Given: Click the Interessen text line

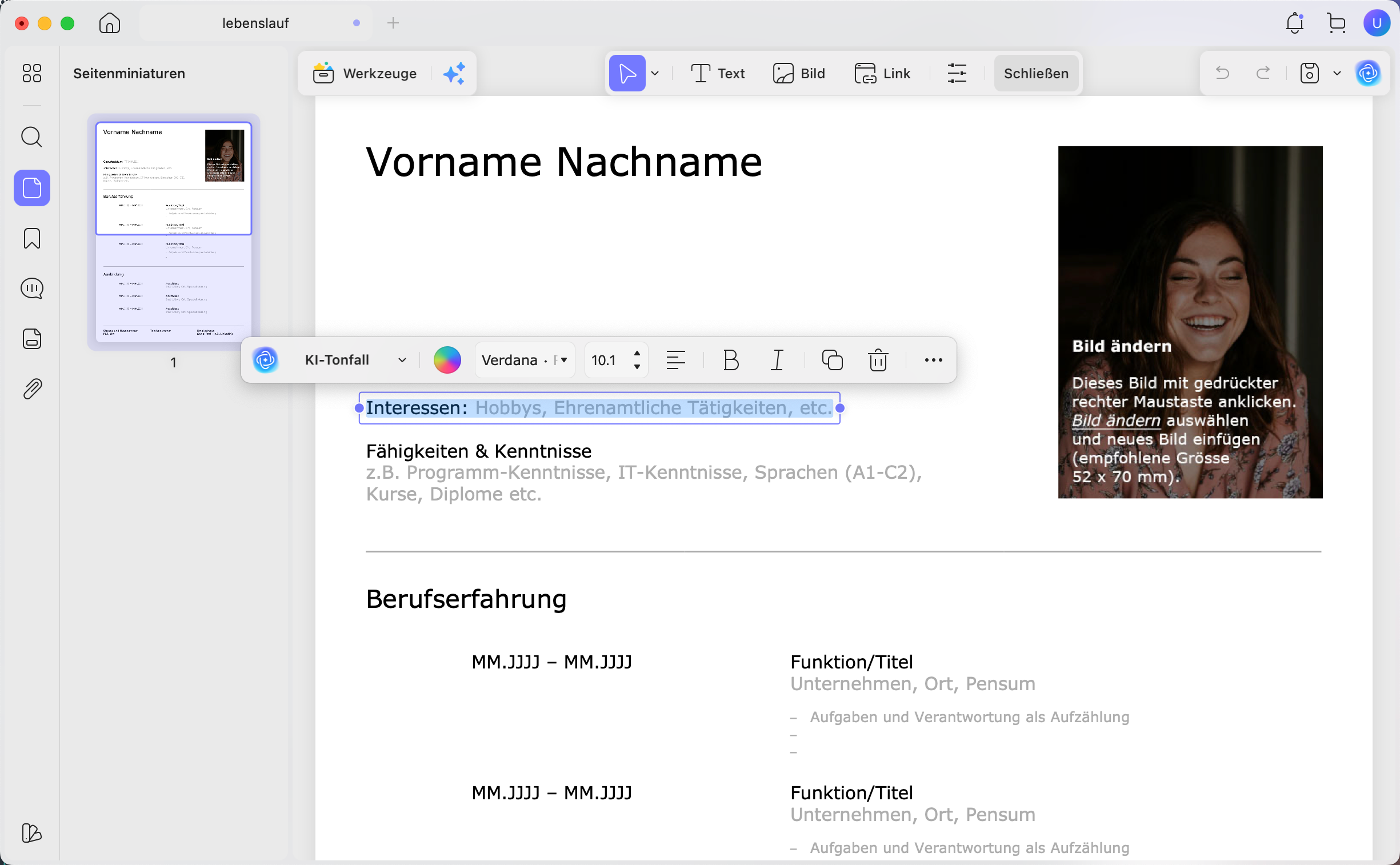Looking at the screenshot, I should (x=599, y=408).
